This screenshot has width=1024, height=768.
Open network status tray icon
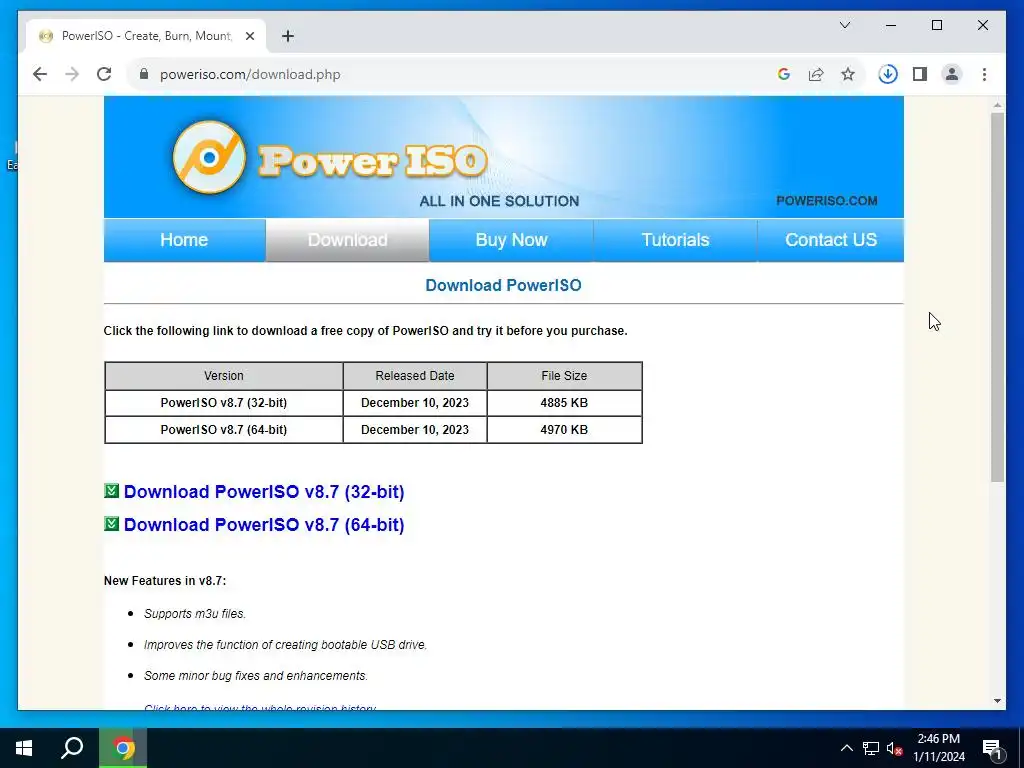[x=871, y=748]
